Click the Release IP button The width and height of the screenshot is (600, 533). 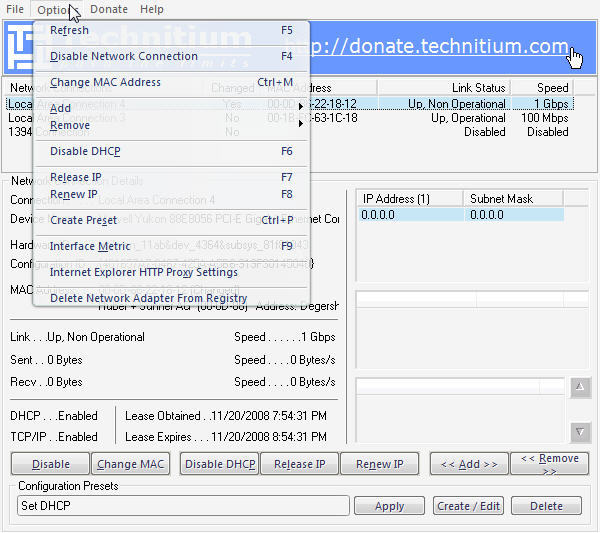point(300,464)
